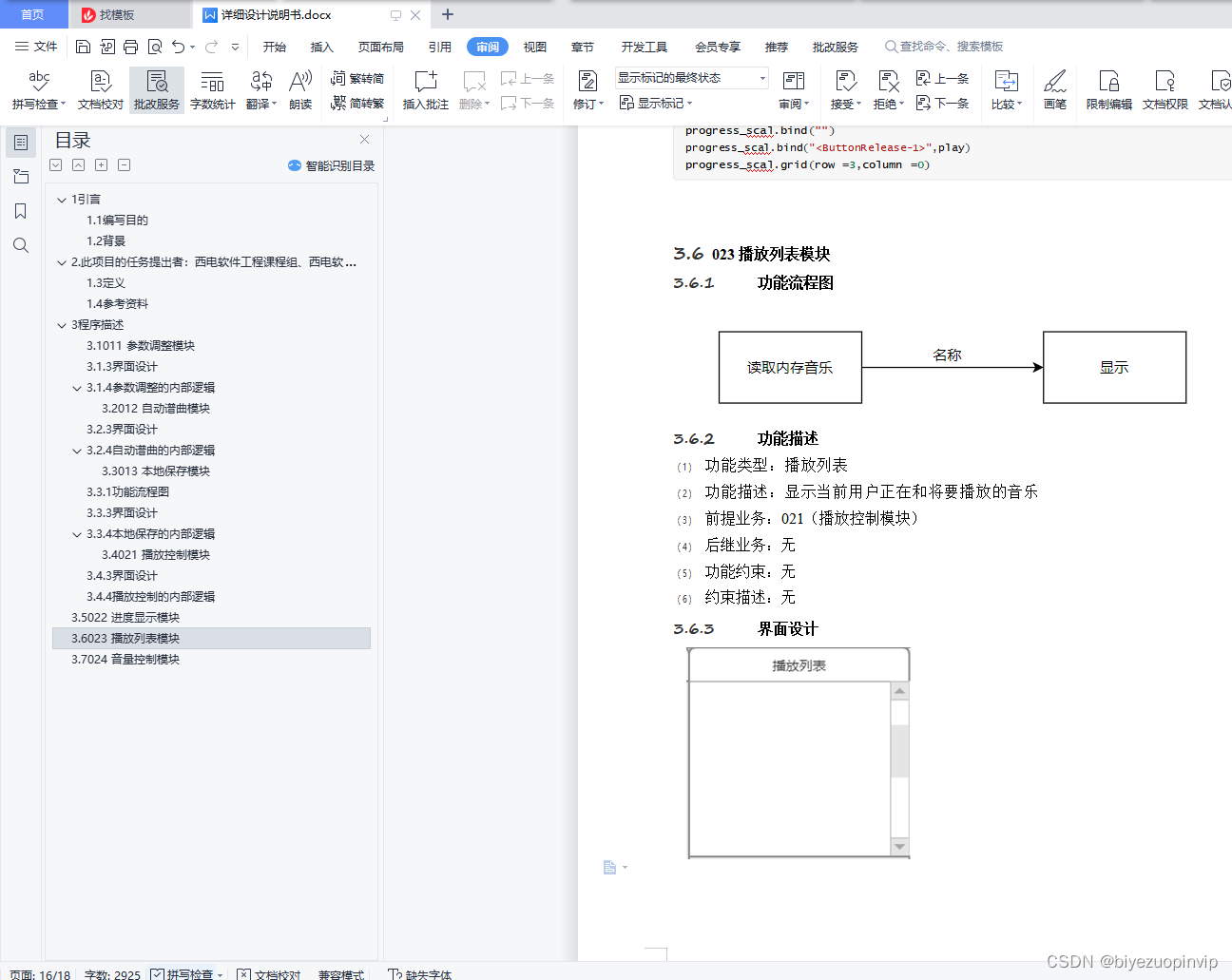Accept the change with 接受
Viewport: 1232px width, 980px height.
(845, 90)
